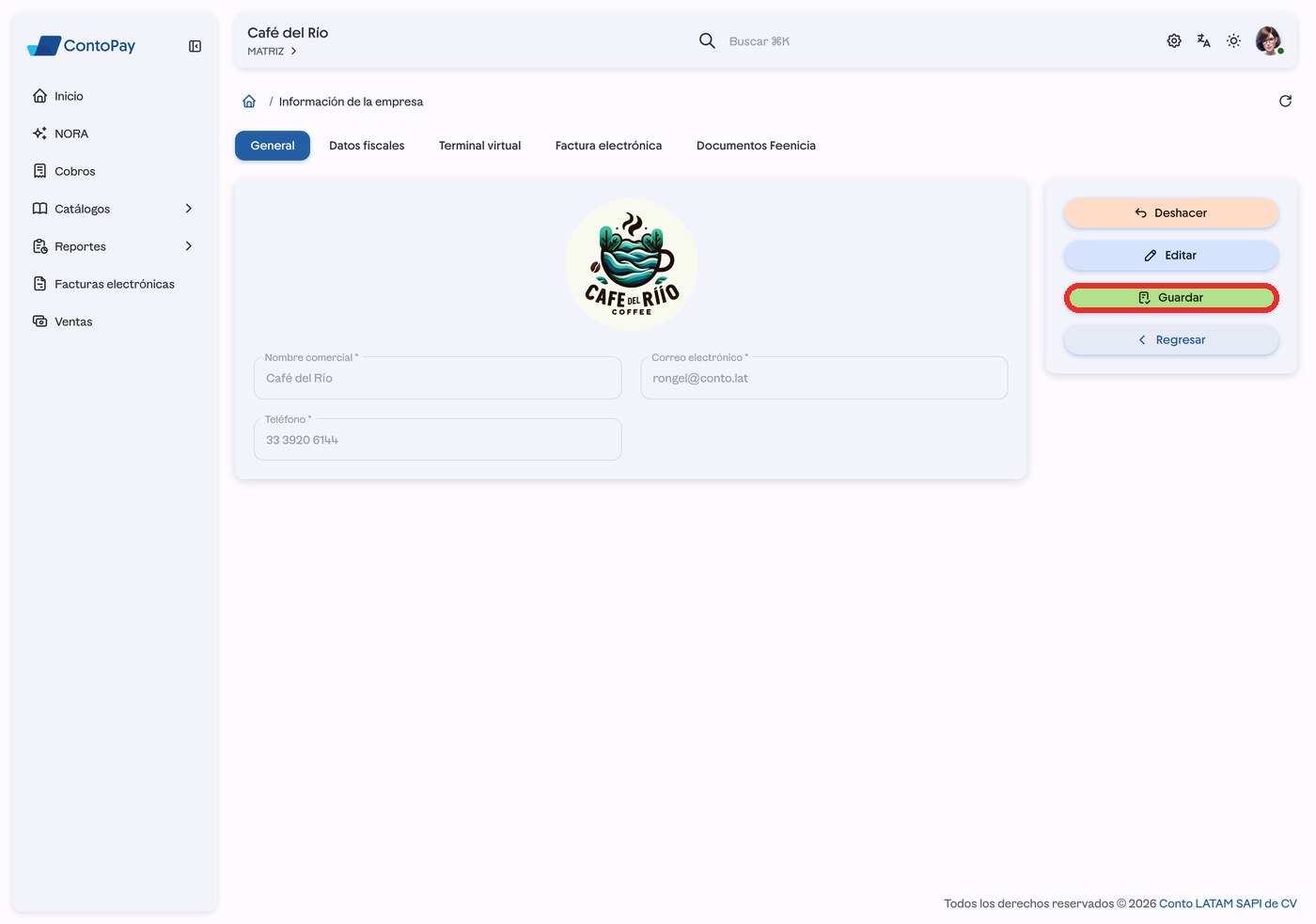
Task: Focus the Nombre comercial field
Action: [x=438, y=378]
